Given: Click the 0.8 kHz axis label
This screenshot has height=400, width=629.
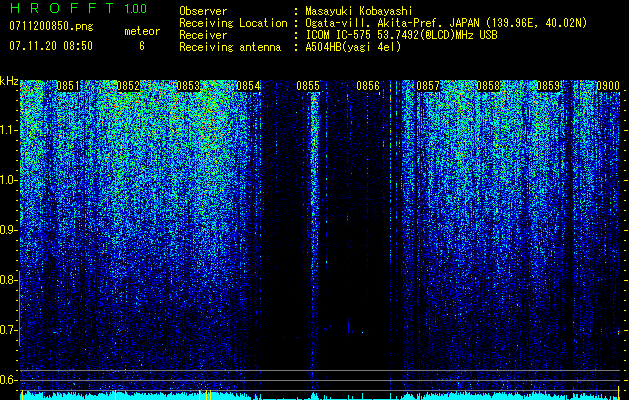Looking at the screenshot, I should (x=8, y=280).
